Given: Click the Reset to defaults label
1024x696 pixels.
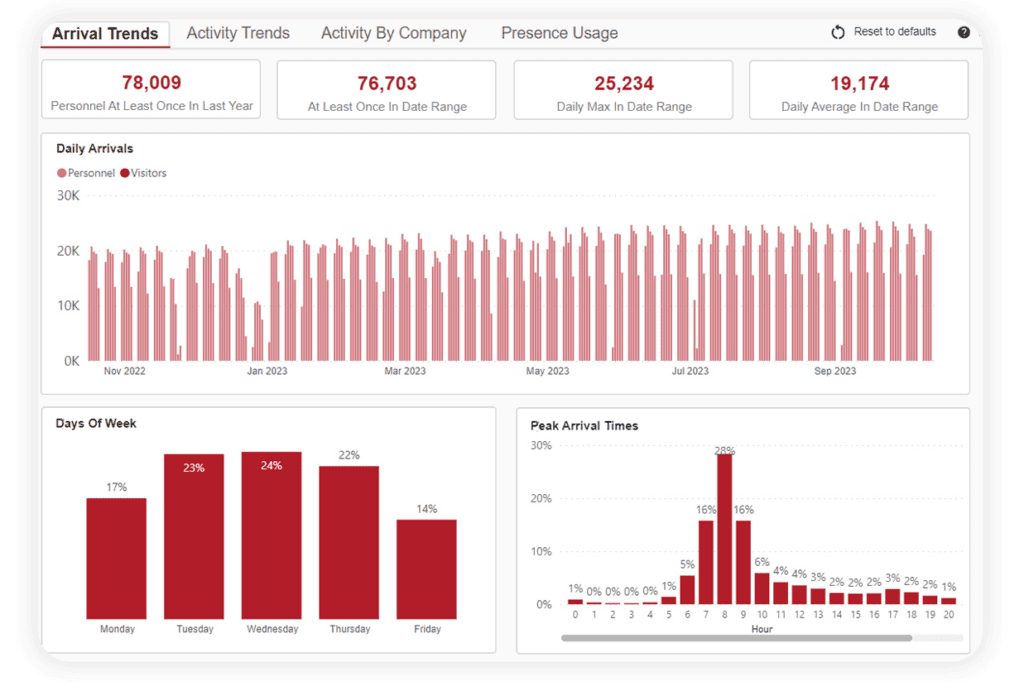Looking at the screenshot, I should pos(895,31).
